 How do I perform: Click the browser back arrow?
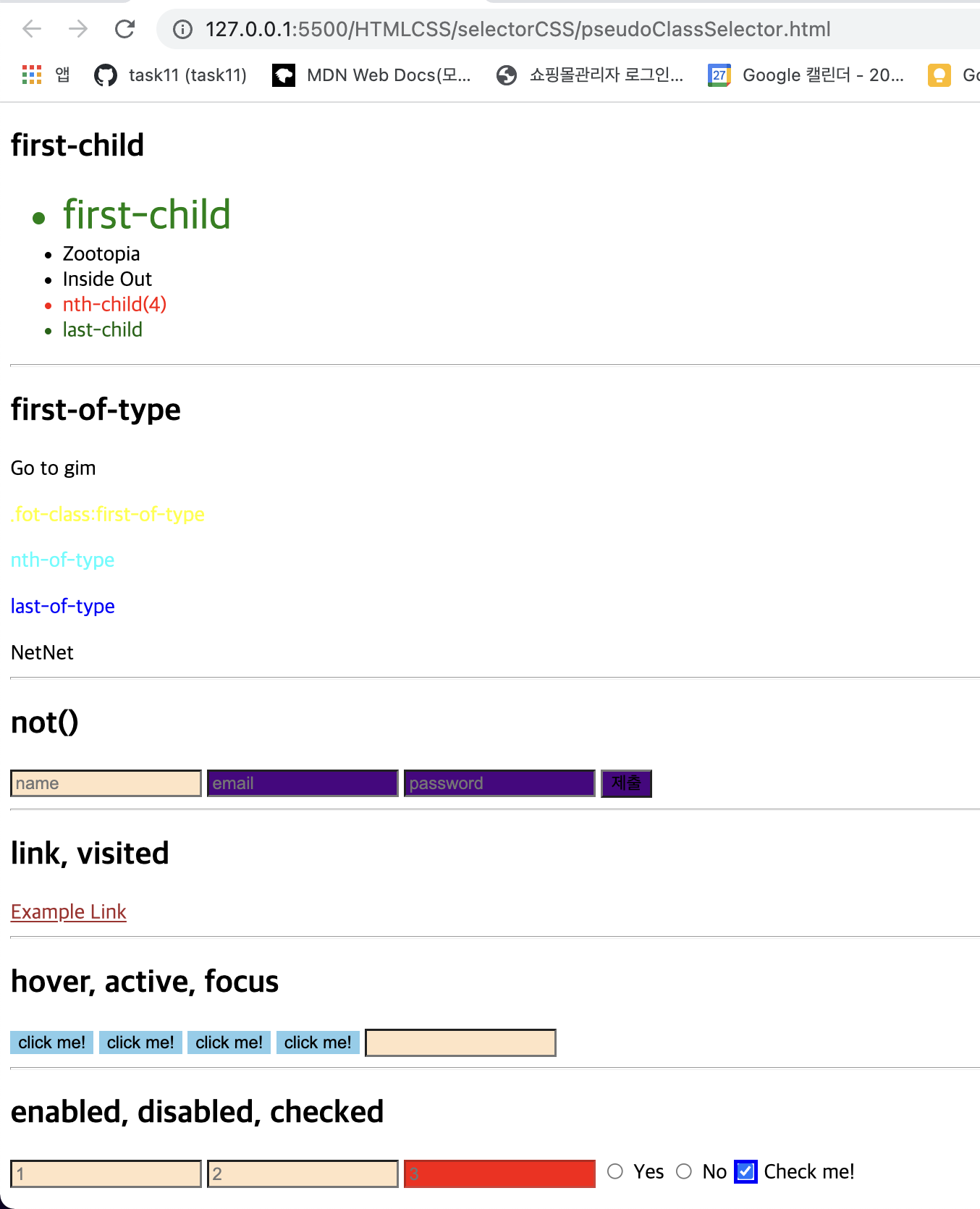(32, 29)
